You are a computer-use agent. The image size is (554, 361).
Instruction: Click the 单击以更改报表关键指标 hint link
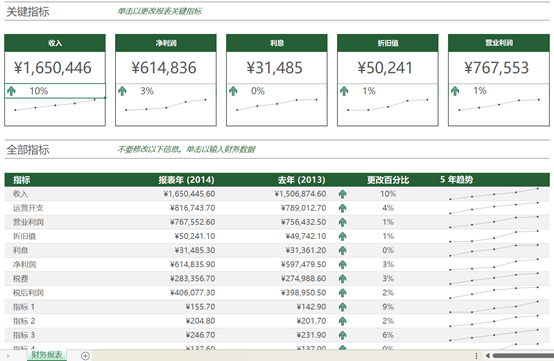pos(159,11)
